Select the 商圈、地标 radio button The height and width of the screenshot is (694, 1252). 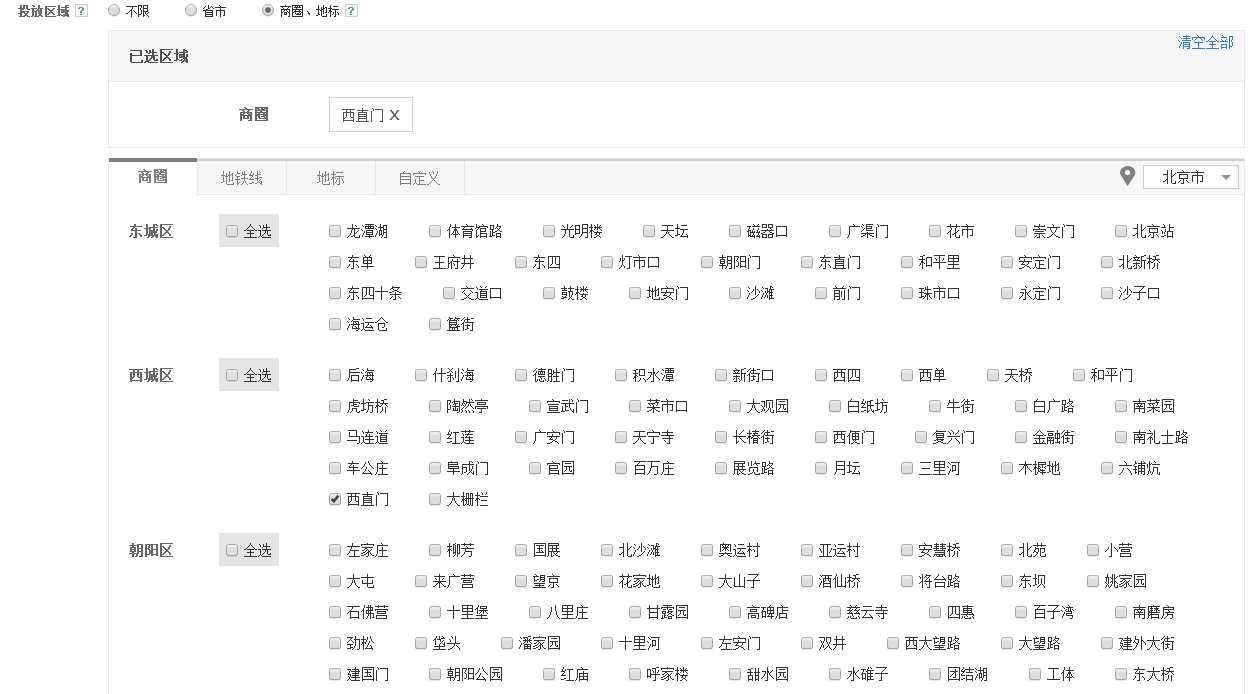coord(267,10)
